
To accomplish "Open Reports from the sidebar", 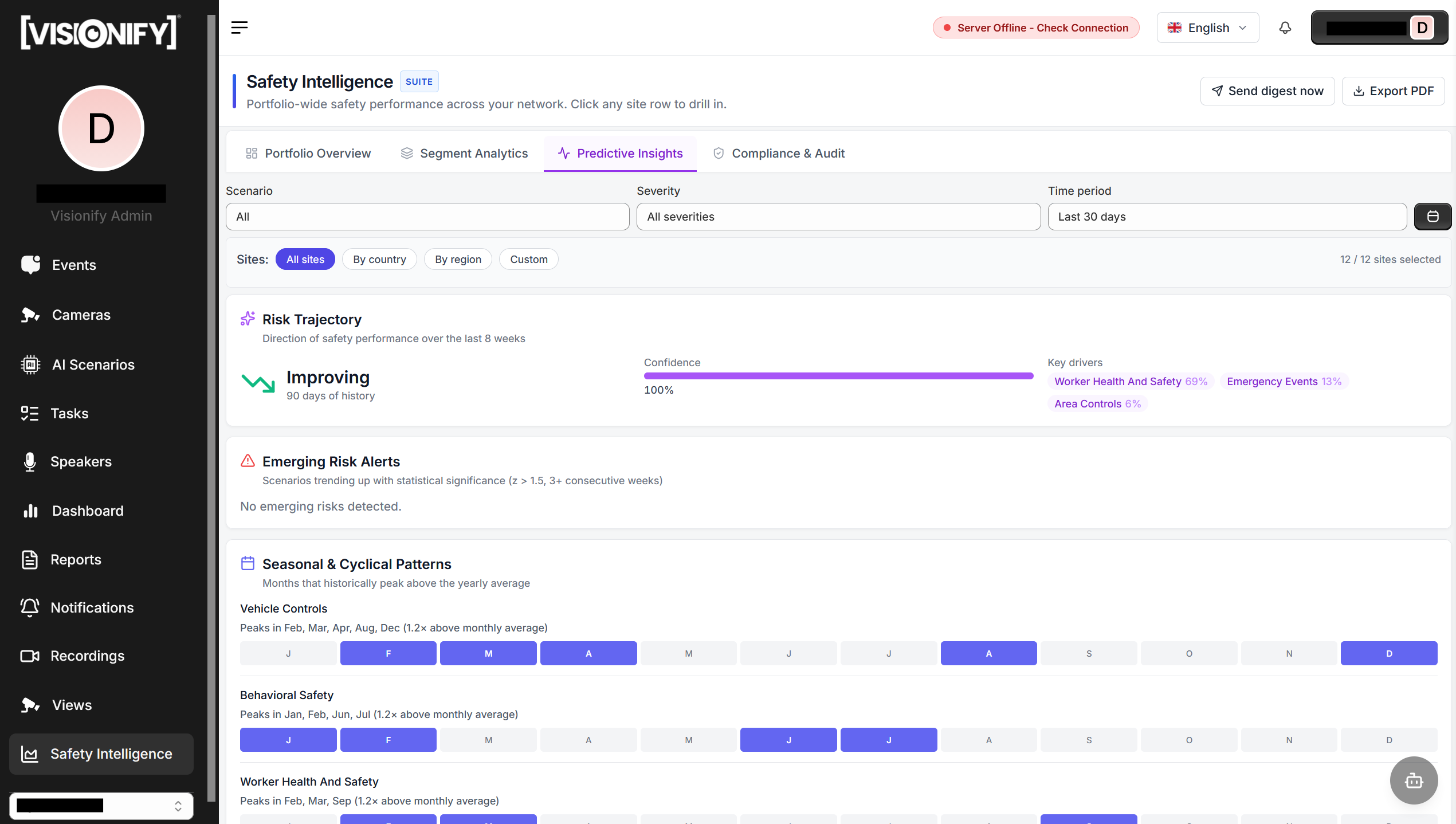I will coord(101,559).
